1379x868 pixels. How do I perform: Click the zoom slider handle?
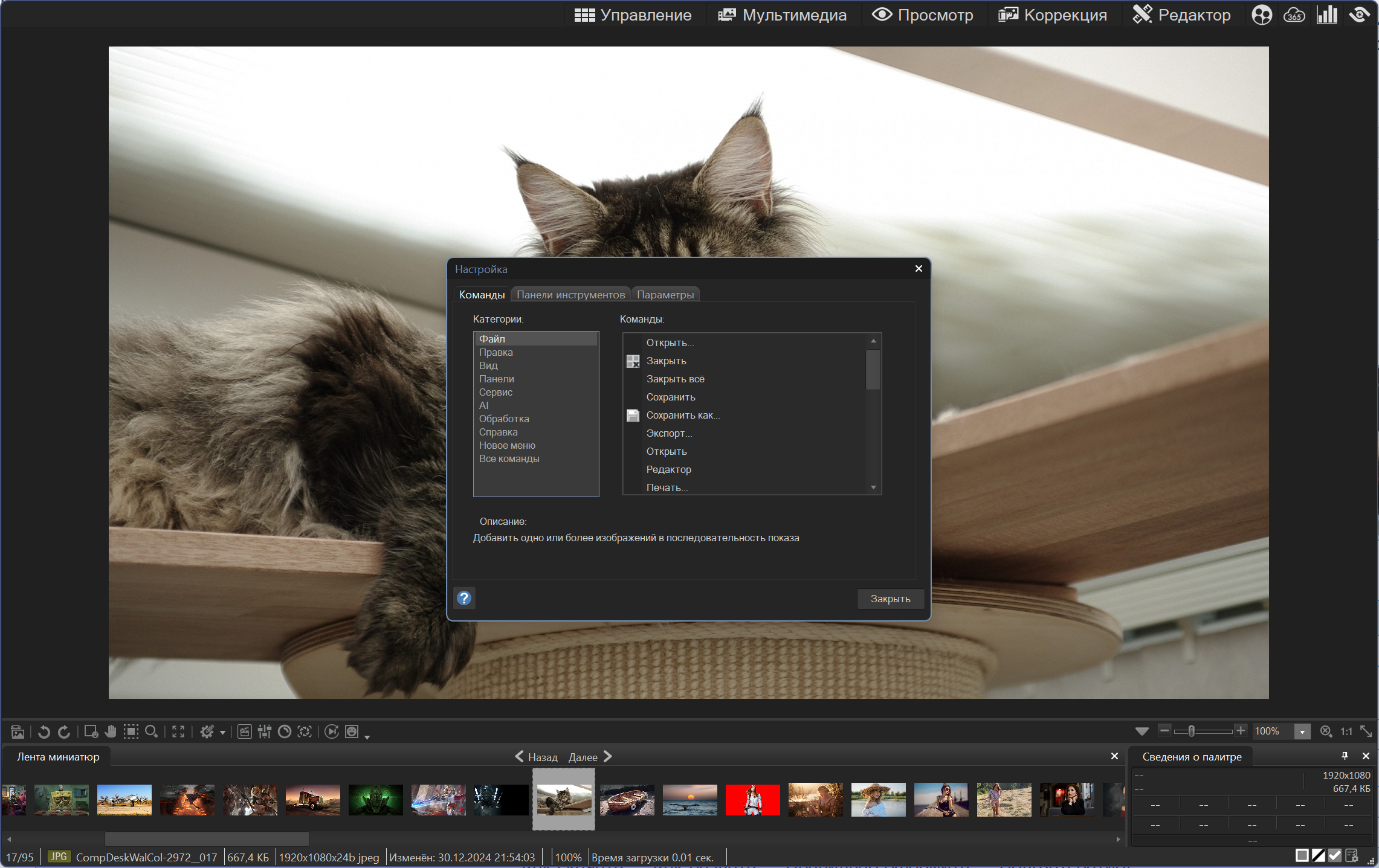pyautogui.click(x=1192, y=731)
